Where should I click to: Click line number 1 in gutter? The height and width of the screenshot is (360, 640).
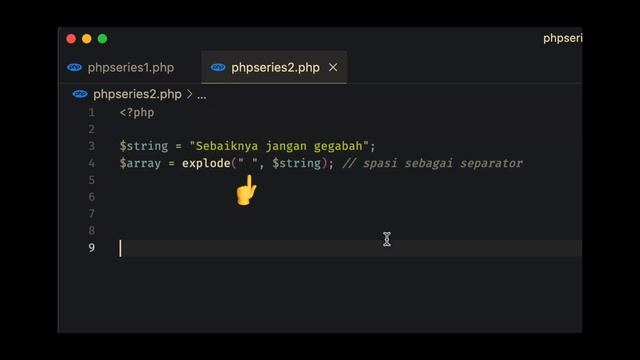[x=91, y=113]
